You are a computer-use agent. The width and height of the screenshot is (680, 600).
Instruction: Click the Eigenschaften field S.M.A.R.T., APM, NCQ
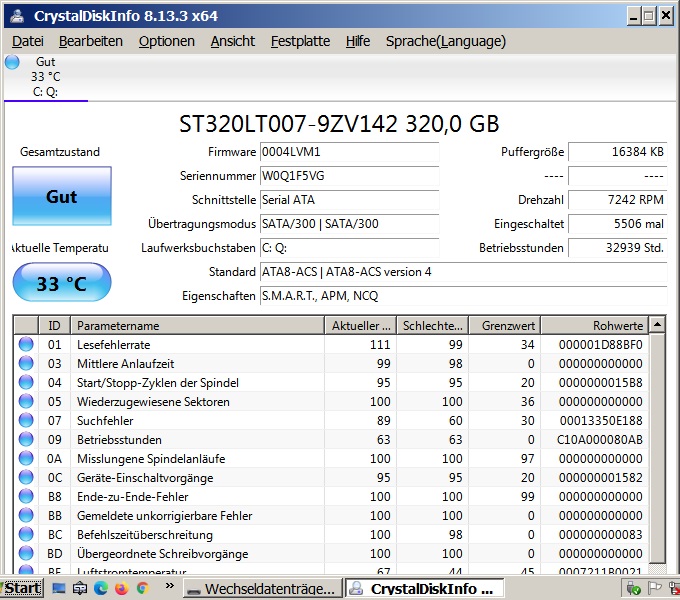tap(464, 296)
